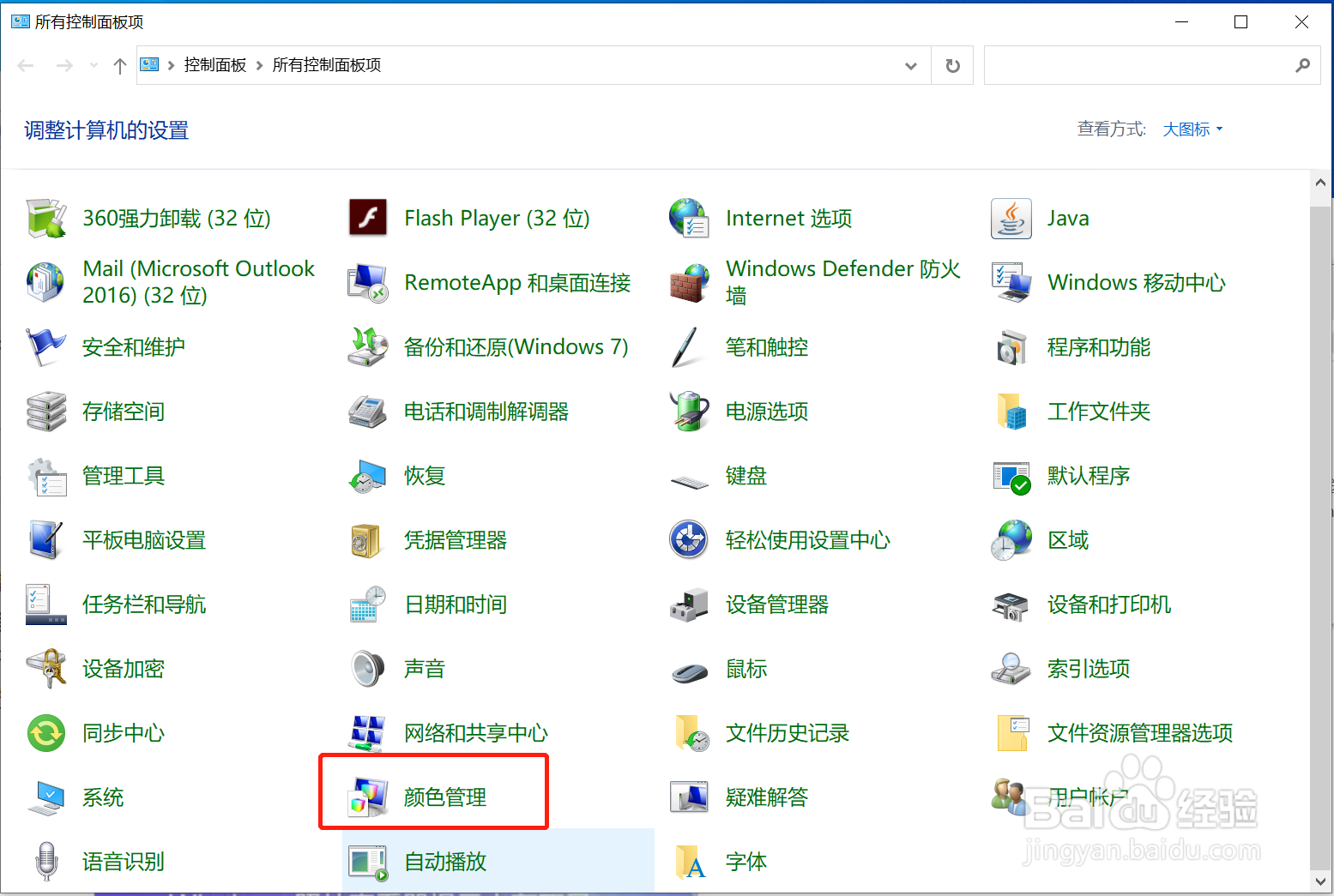Open 语音识别 microphone icon
The height and width of the screenshot is (896, 1334).
(x=46, y=862)
